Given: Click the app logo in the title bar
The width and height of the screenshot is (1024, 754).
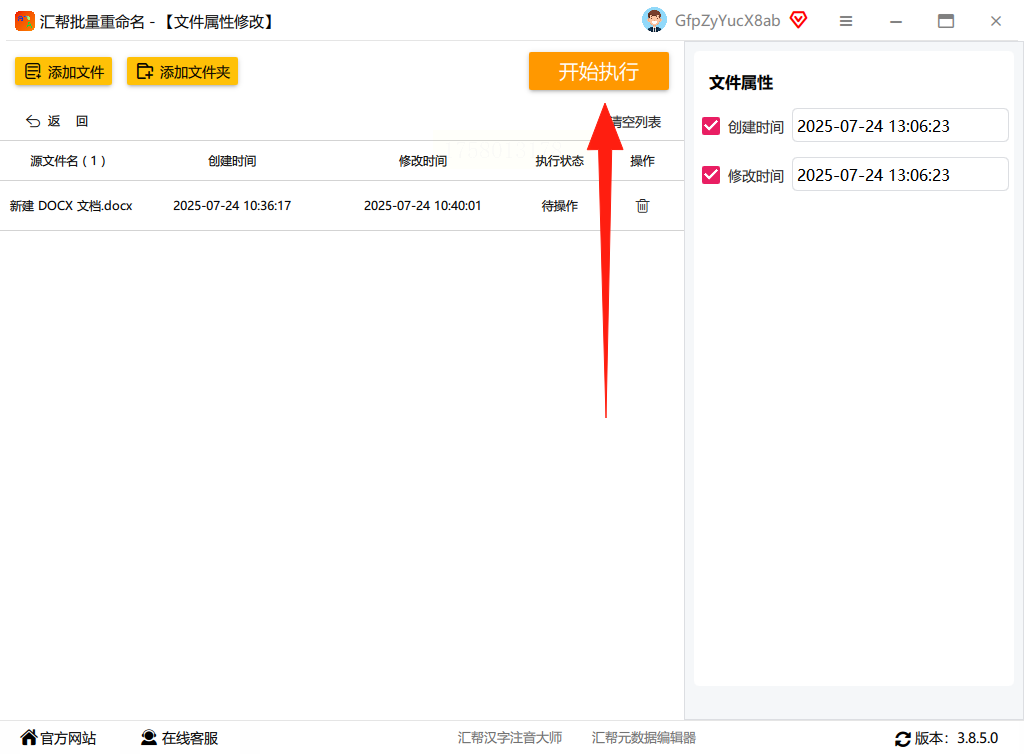Looking at the screenshot, I should pyautogui.click(x=25, y=22).
